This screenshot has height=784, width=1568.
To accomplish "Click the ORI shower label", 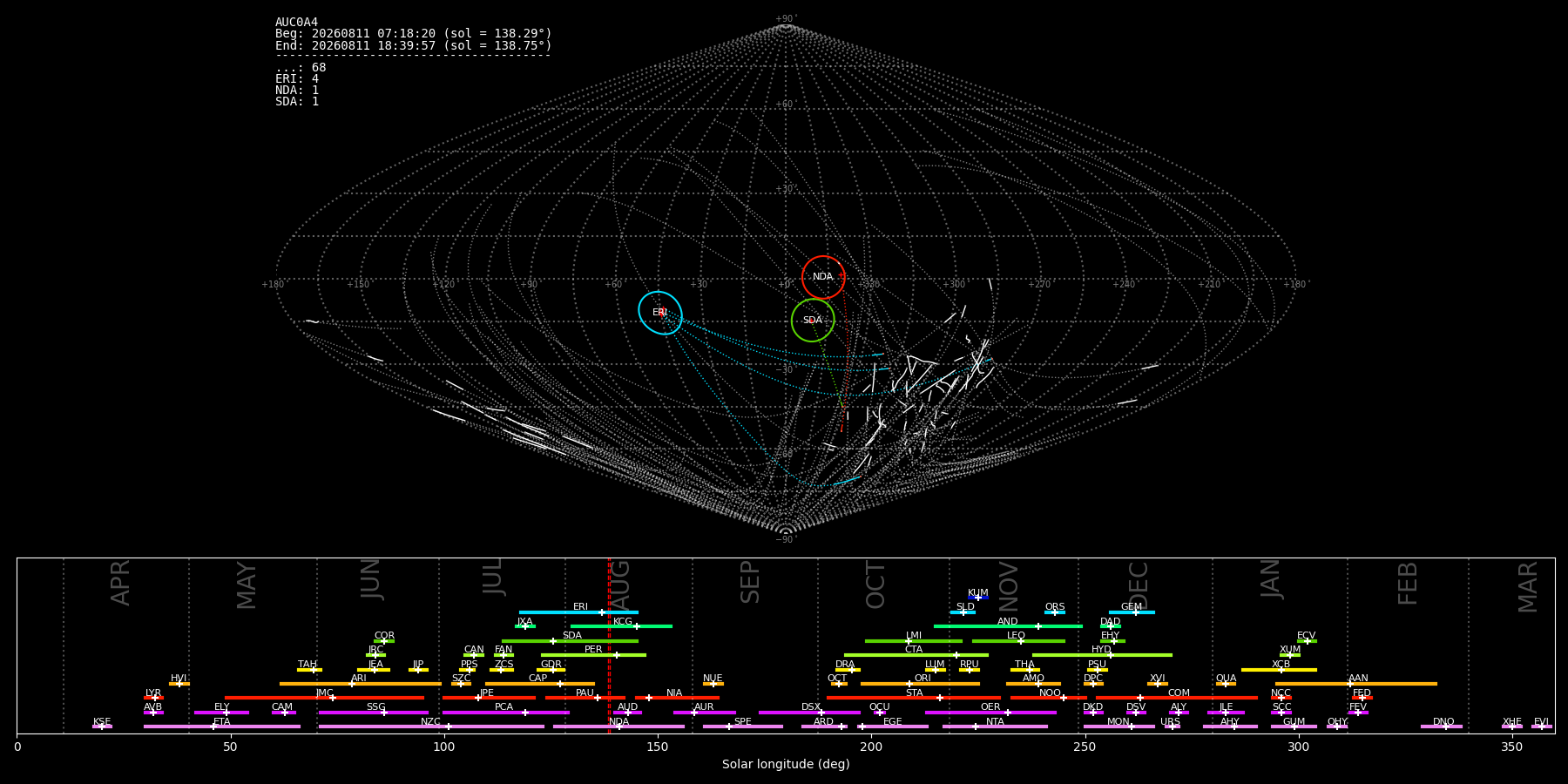I will point(923,678).
